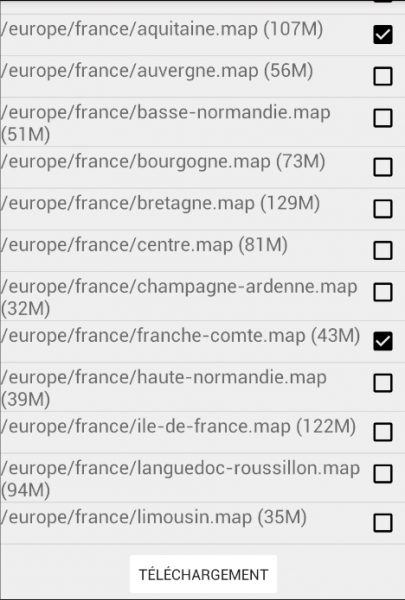
Task: Tap the /europe/france/auvergne.map row label
Action: click(157, 71)
